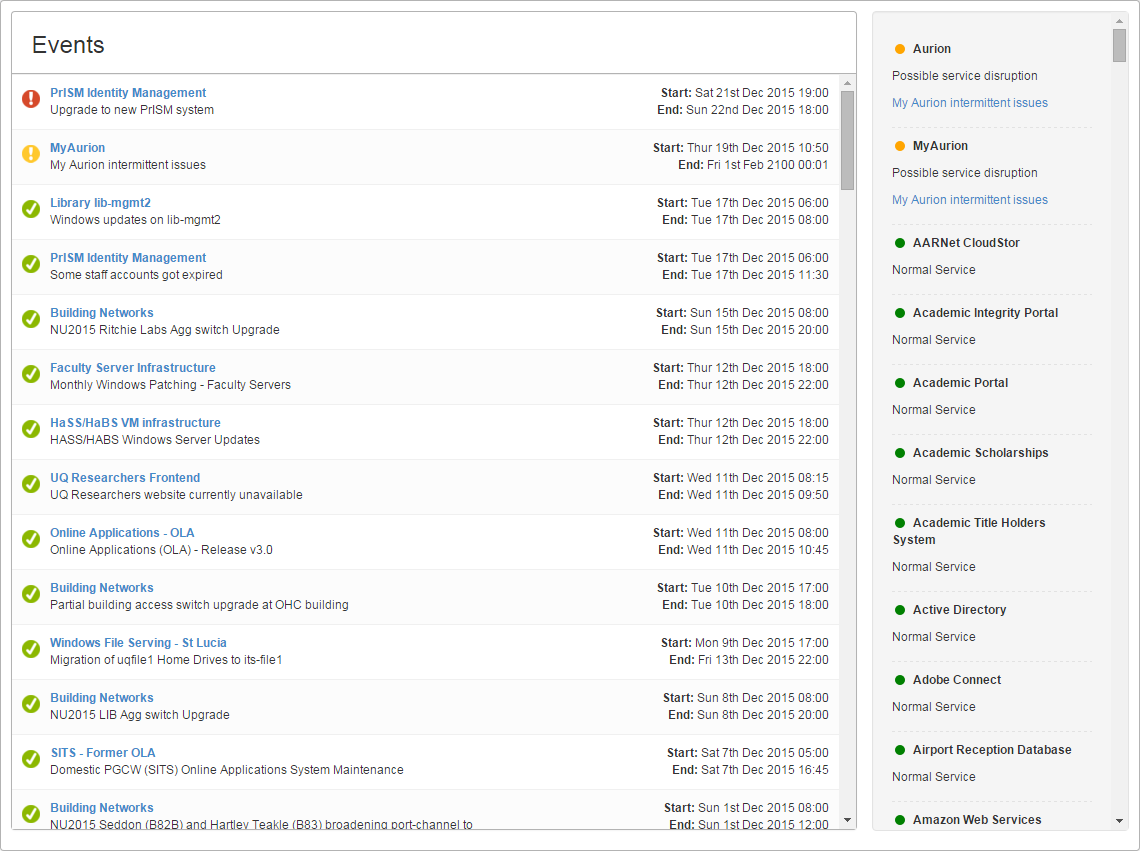Click issues link under Aurion service
The width and height of the screenshot is (1140, 851).
pyautogui.click(x=970, y=103)
